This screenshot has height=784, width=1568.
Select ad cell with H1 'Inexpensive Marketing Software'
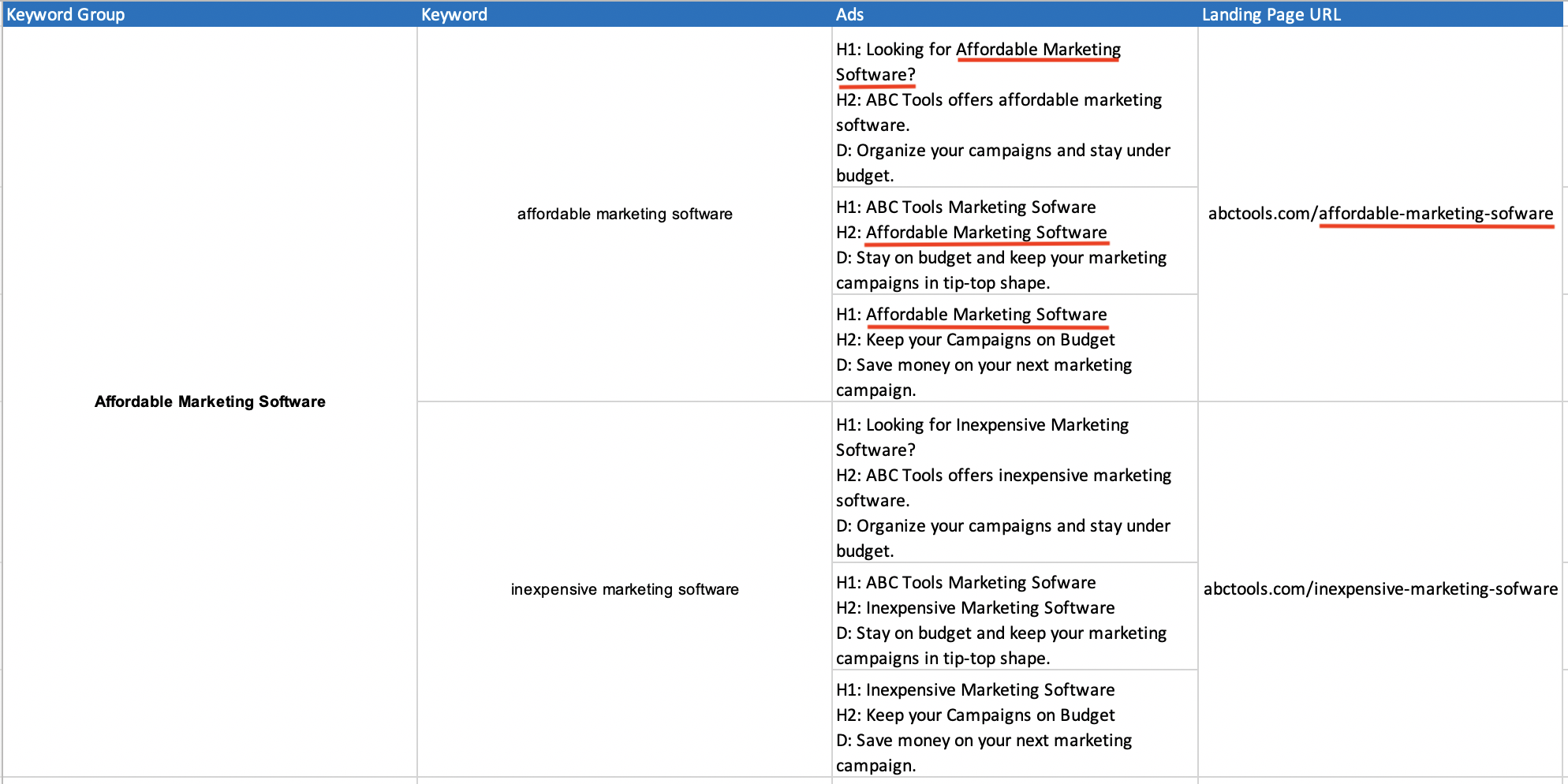(x=1015, y=723)
